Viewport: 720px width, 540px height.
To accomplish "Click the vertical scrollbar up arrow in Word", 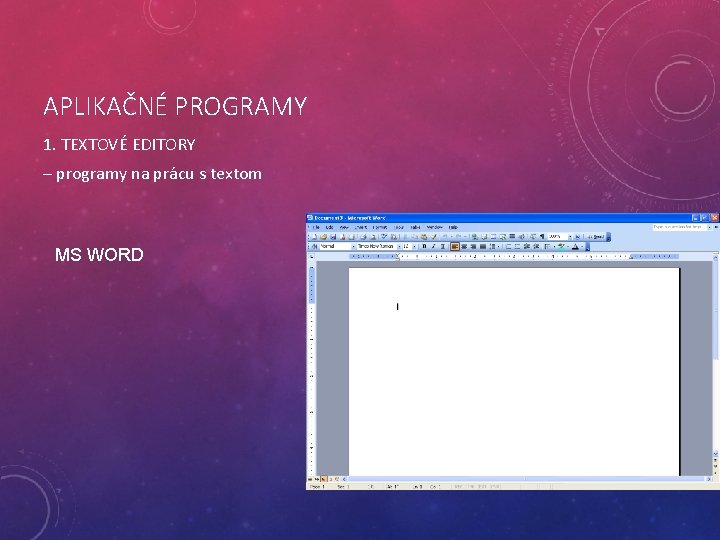I will (x=715, y=259).
